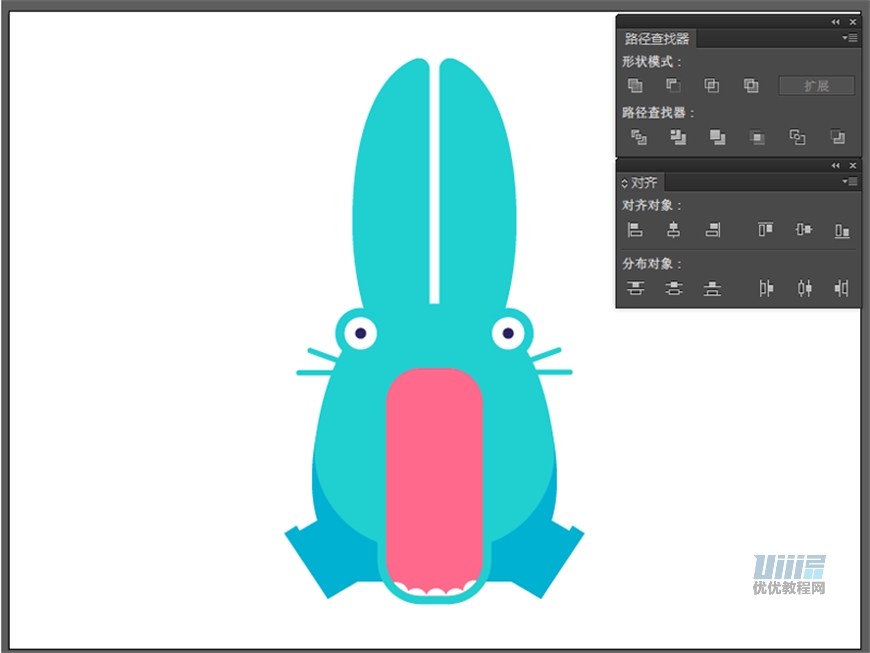Viewport: 870px width, 653px height.
Task: Select the Intersect shape mode icon
Action: pos(712,86)
